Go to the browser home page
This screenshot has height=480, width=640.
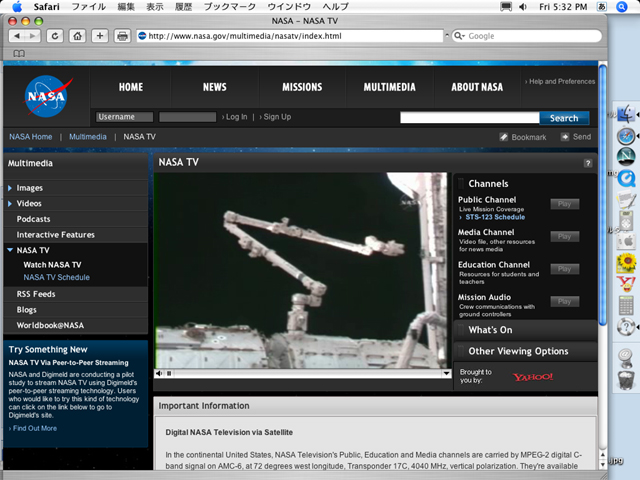coord(77,36)
